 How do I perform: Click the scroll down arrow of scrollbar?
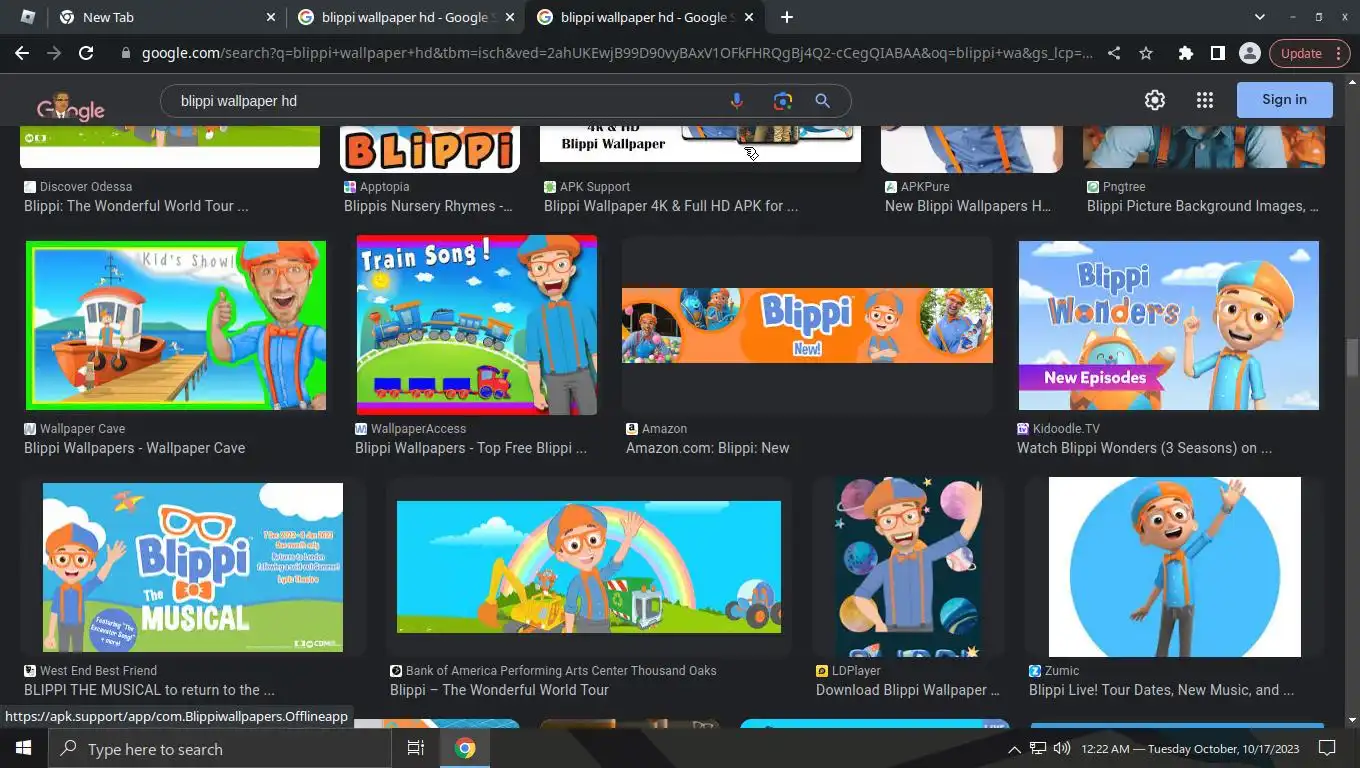click(1352, 720)
